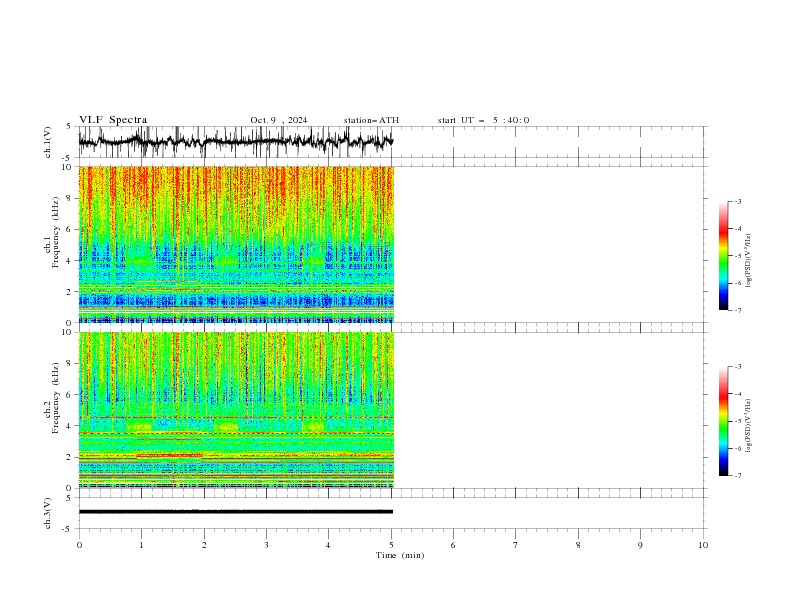
Task: Click the time axis tick label "1"
Action: 141,545
